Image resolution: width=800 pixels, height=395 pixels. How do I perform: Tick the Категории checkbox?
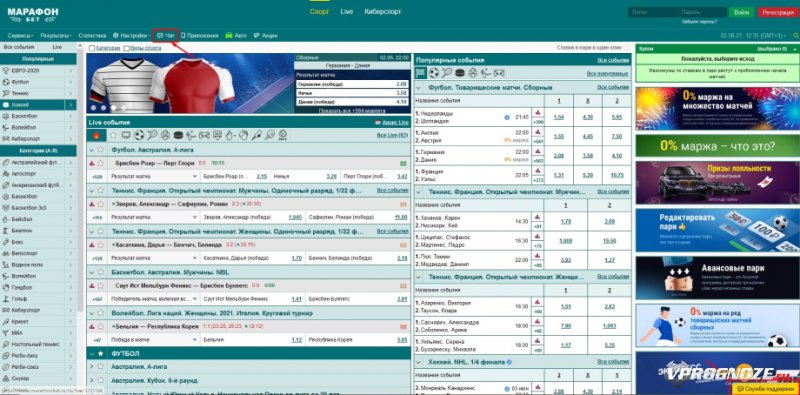[92, 48]
